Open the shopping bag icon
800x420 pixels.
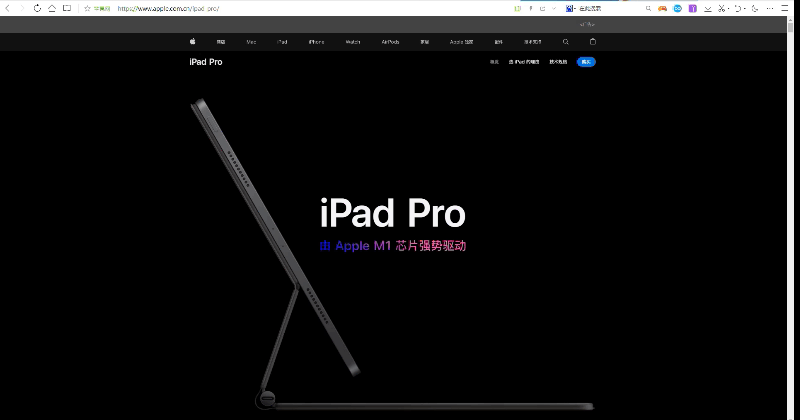click(x=592, y=42)
